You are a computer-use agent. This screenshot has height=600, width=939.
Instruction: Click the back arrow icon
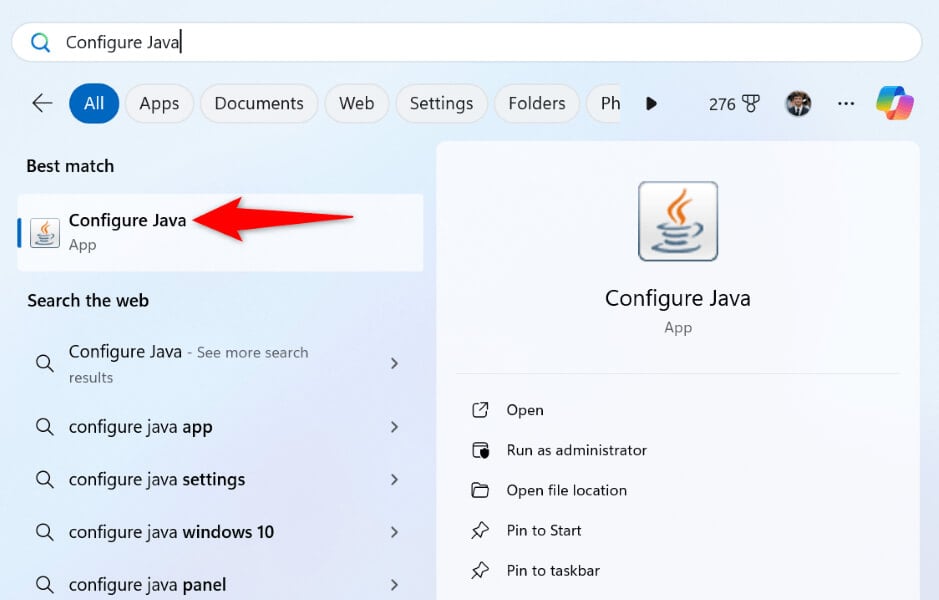pos(42,103)
